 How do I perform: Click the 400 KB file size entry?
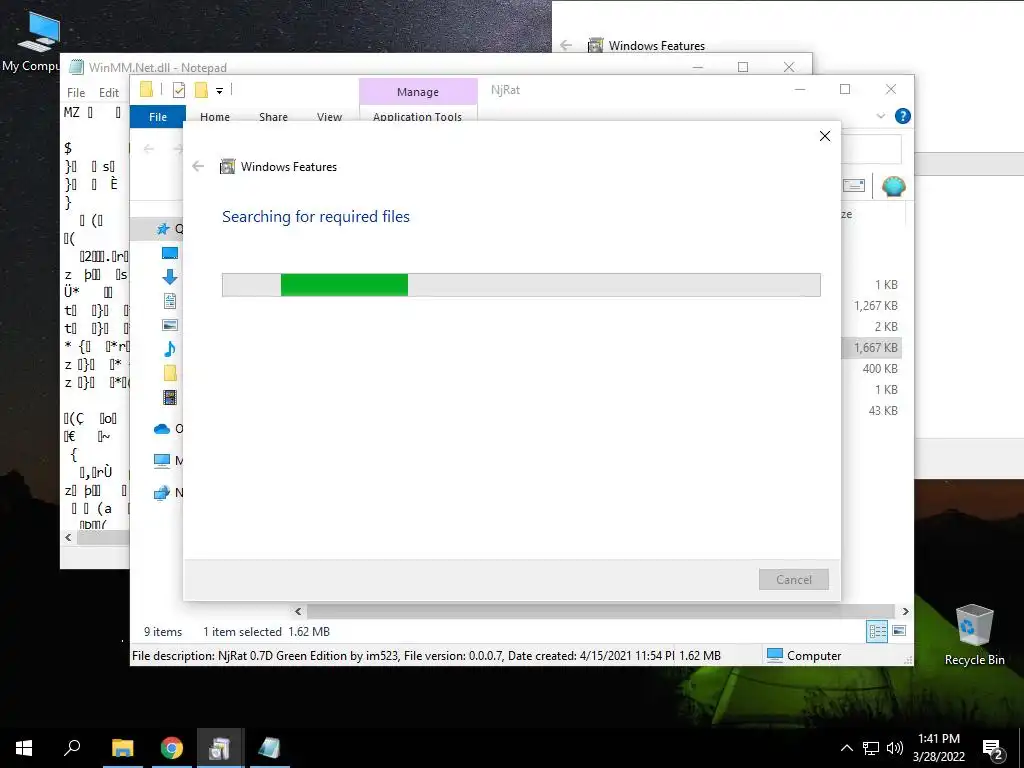click(x=880, y=368)
